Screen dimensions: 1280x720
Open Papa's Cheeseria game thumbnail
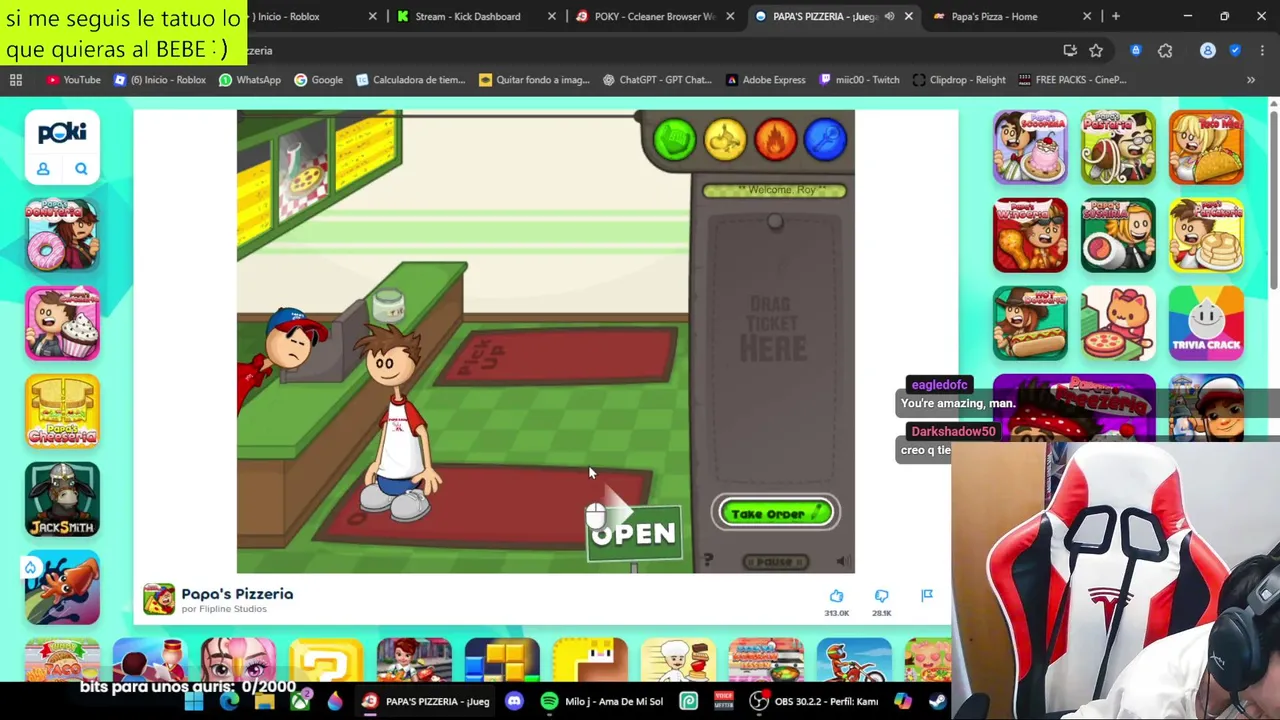pos(62,411)
